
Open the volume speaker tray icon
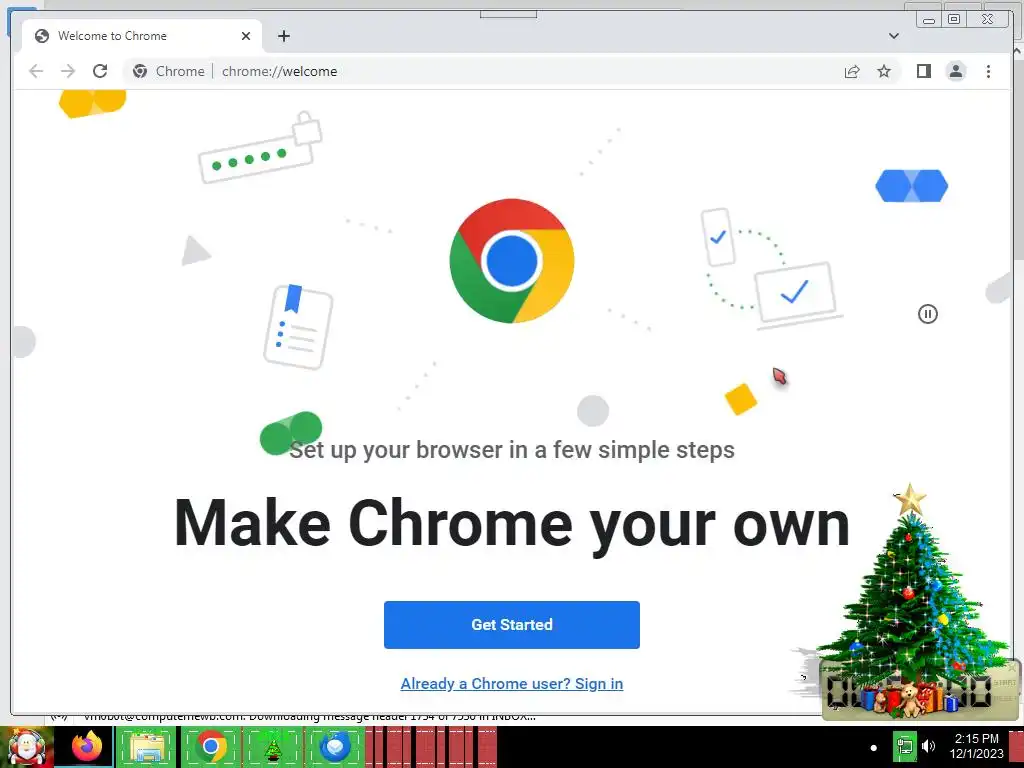(928, 746)
